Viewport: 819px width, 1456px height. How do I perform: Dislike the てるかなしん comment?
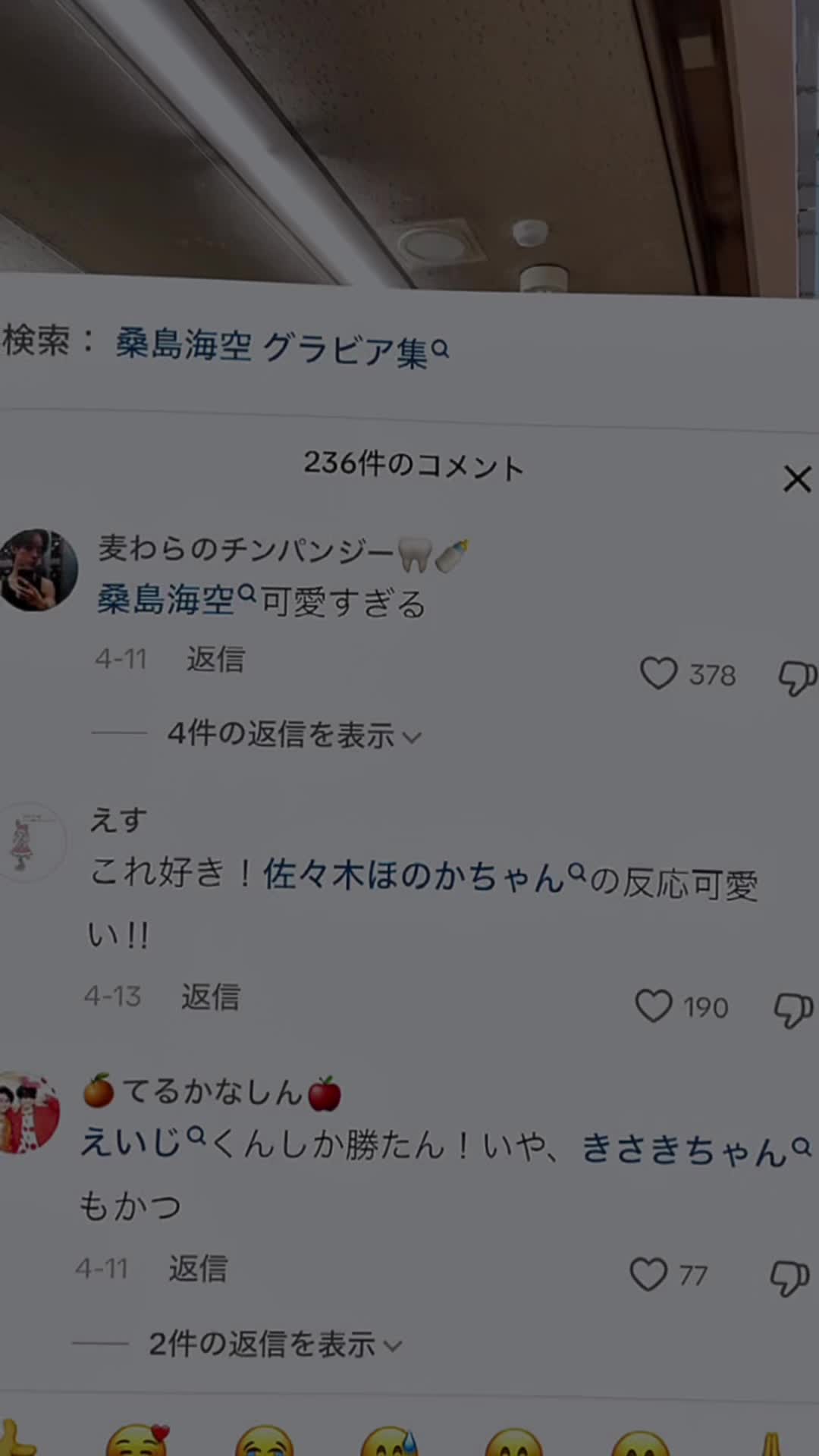(789, 1279)
